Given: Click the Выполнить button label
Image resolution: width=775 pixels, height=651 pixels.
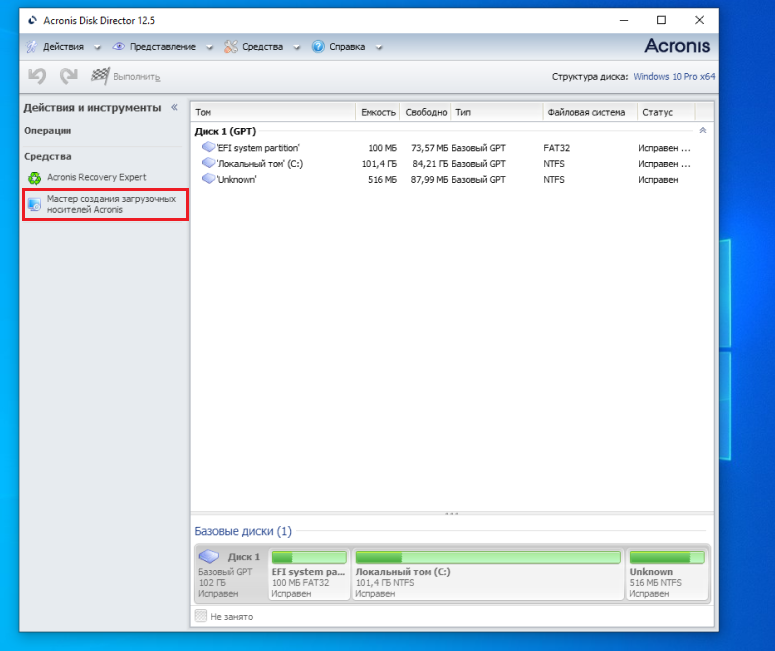Looking at the screenshot, I should (136, 77).
